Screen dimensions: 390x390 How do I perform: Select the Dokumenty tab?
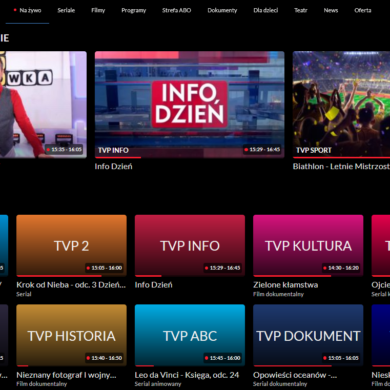222,10
